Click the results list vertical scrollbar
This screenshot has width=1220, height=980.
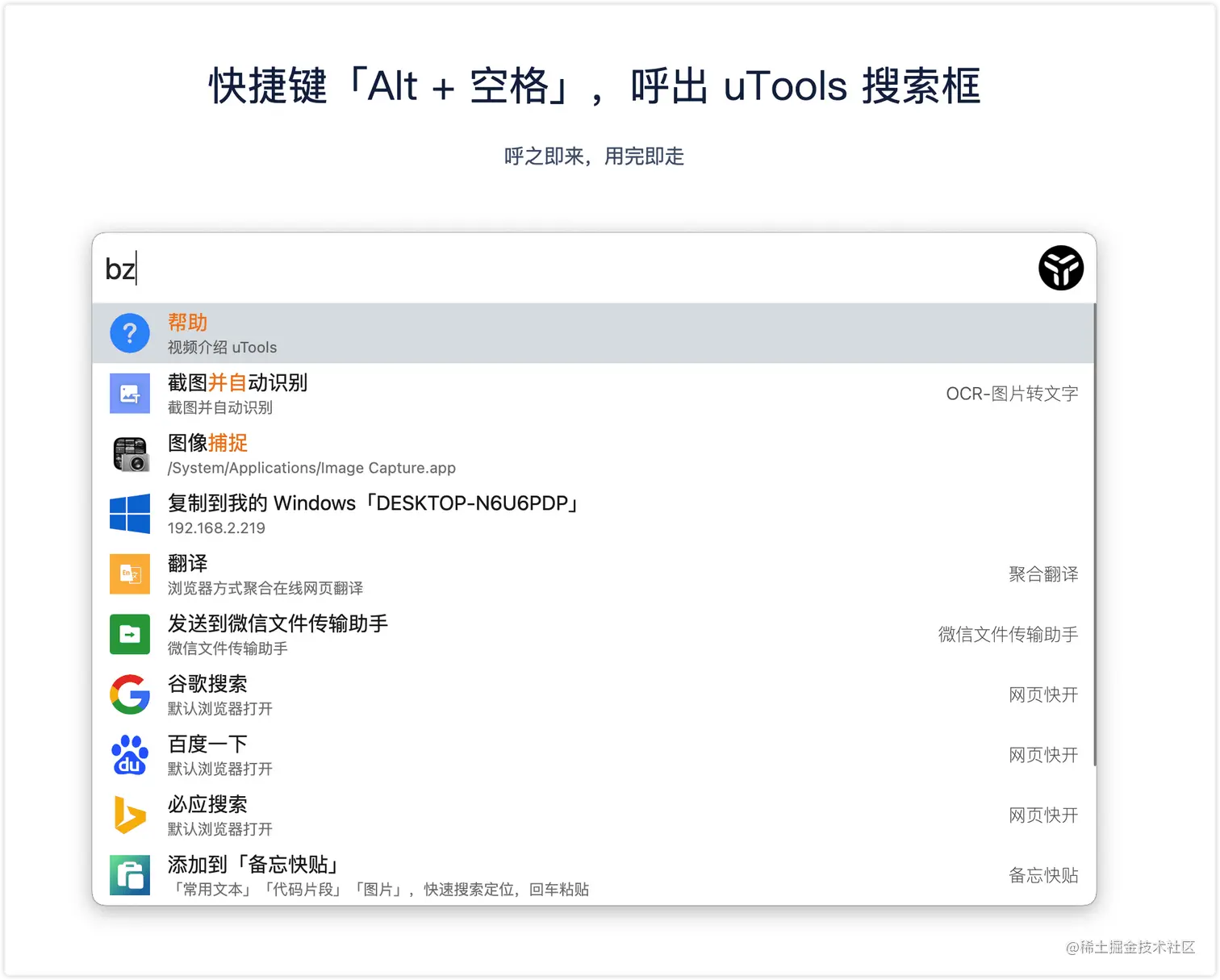point(1094,536)
